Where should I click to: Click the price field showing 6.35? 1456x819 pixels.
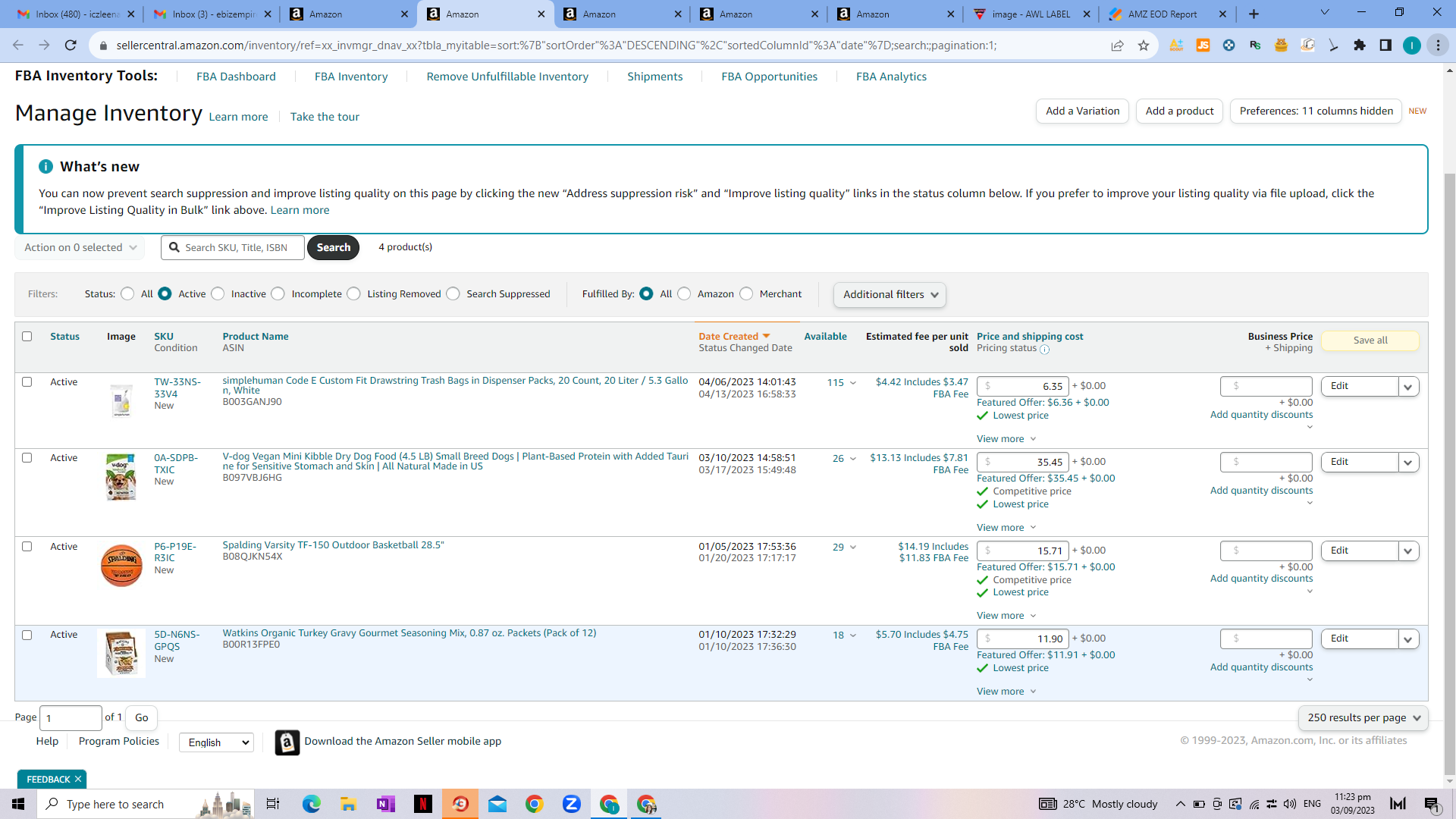(x=1023, y=387)
